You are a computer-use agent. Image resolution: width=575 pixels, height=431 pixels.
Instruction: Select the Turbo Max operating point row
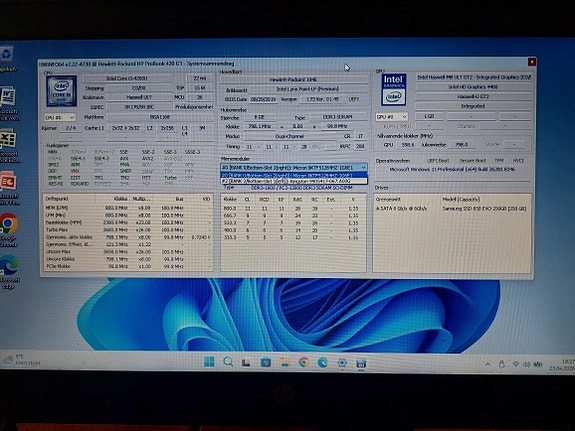tap(128, 230)
